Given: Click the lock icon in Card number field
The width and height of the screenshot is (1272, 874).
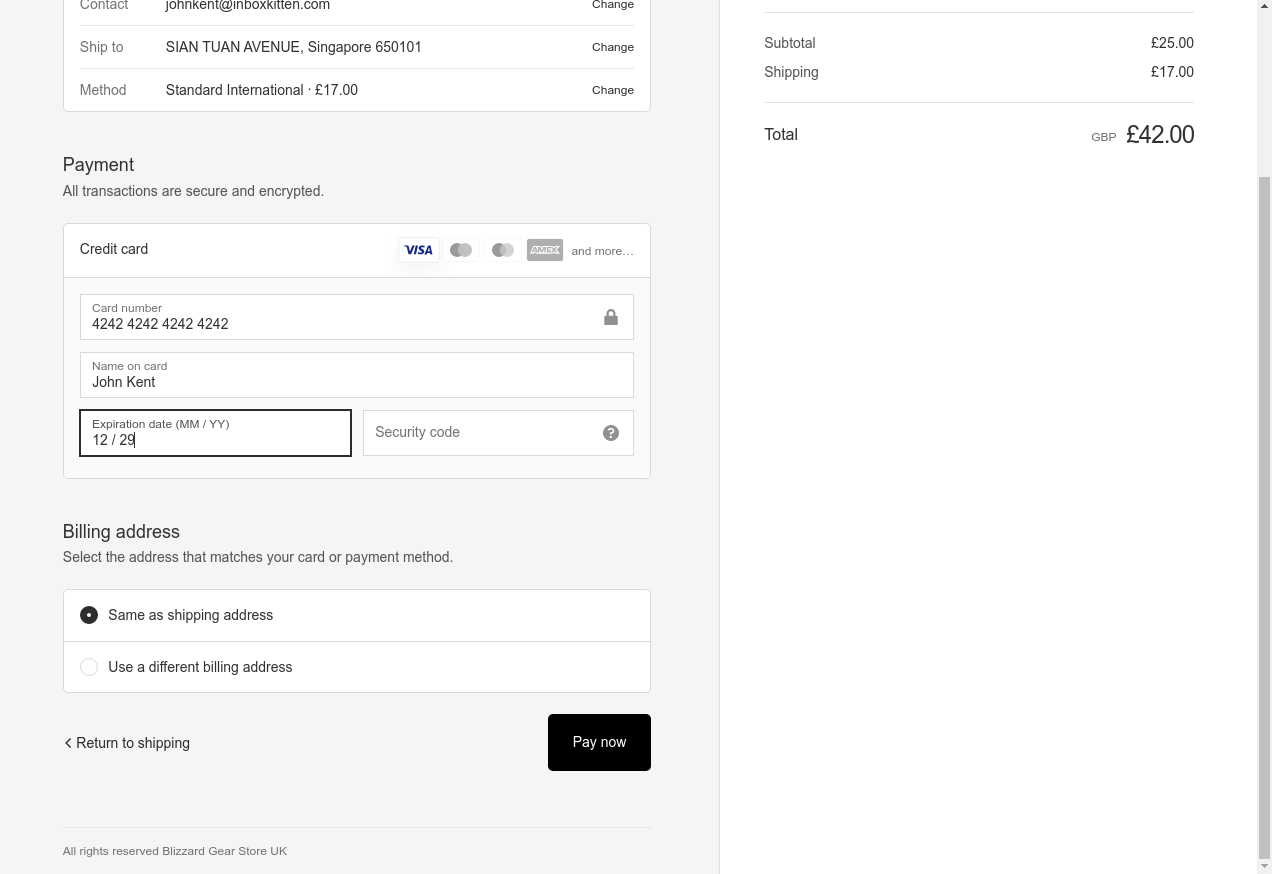Looking at the screenshot, I should pos(611,317).
